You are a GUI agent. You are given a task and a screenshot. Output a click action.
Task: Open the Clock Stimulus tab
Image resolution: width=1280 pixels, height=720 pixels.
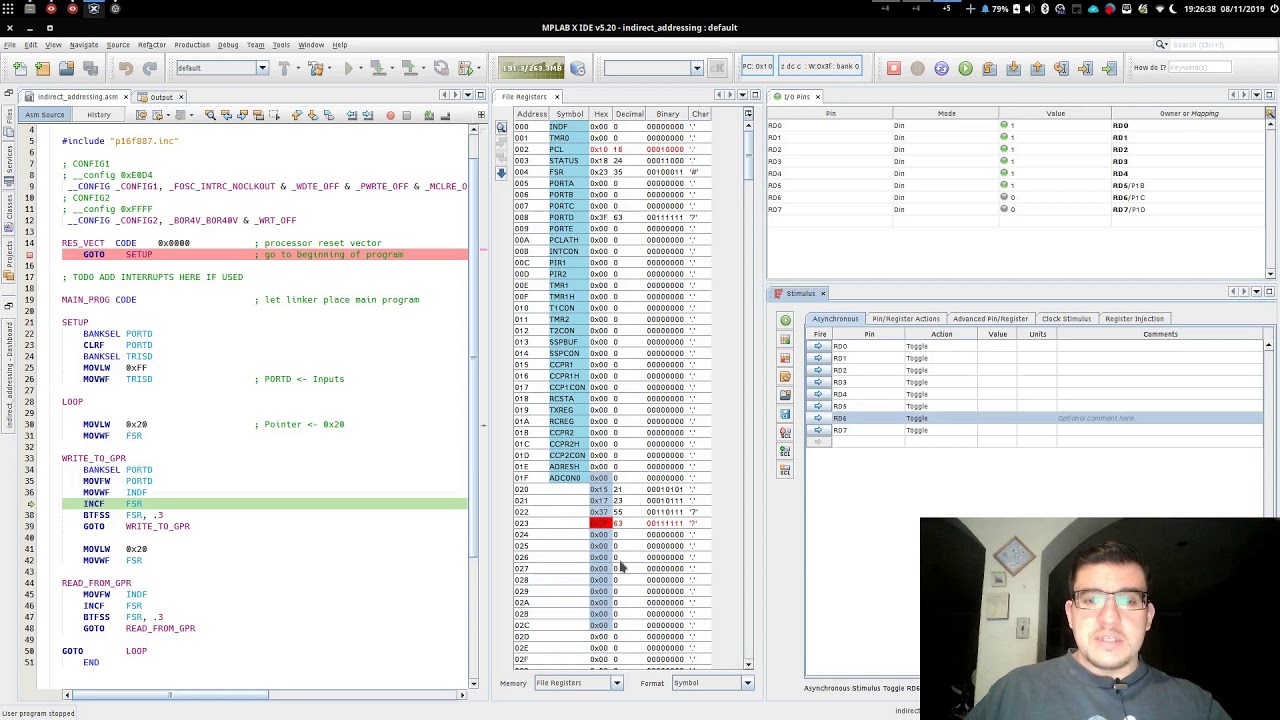1066,319
